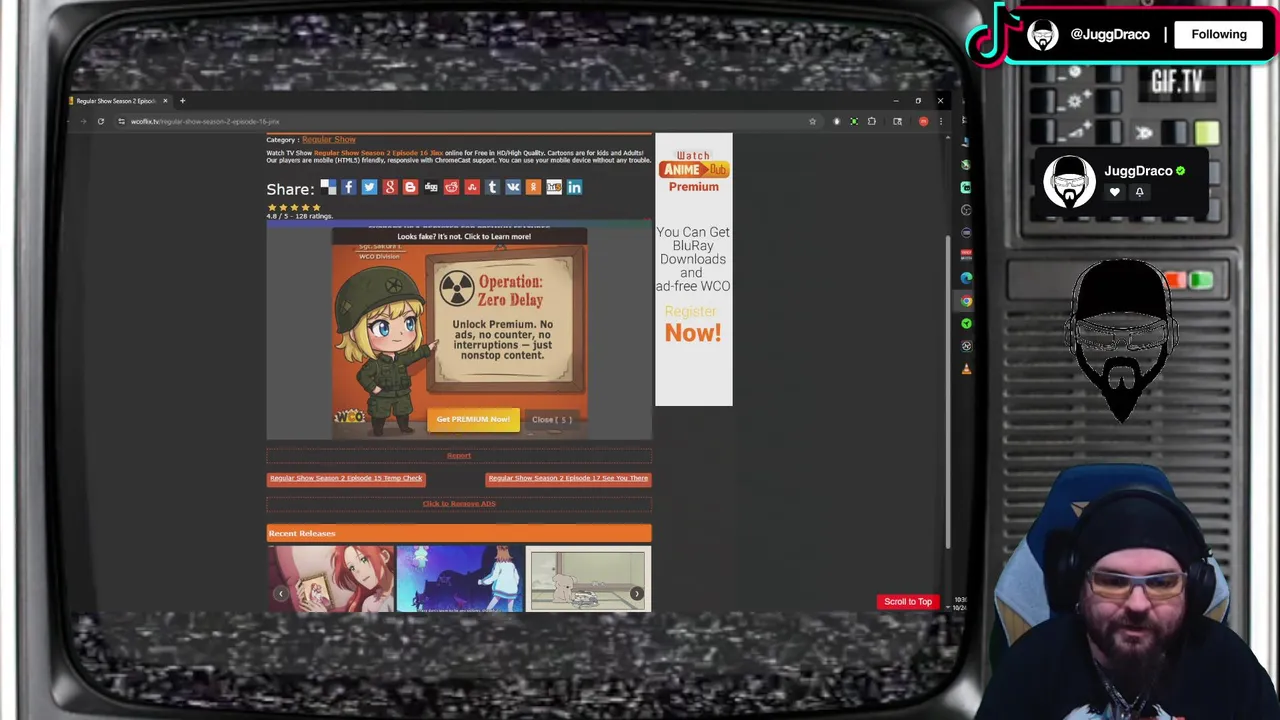Screen dimensions: 1280x720
Task: Click 'Click to Remove ADS' link
Action: click(459, 504)
